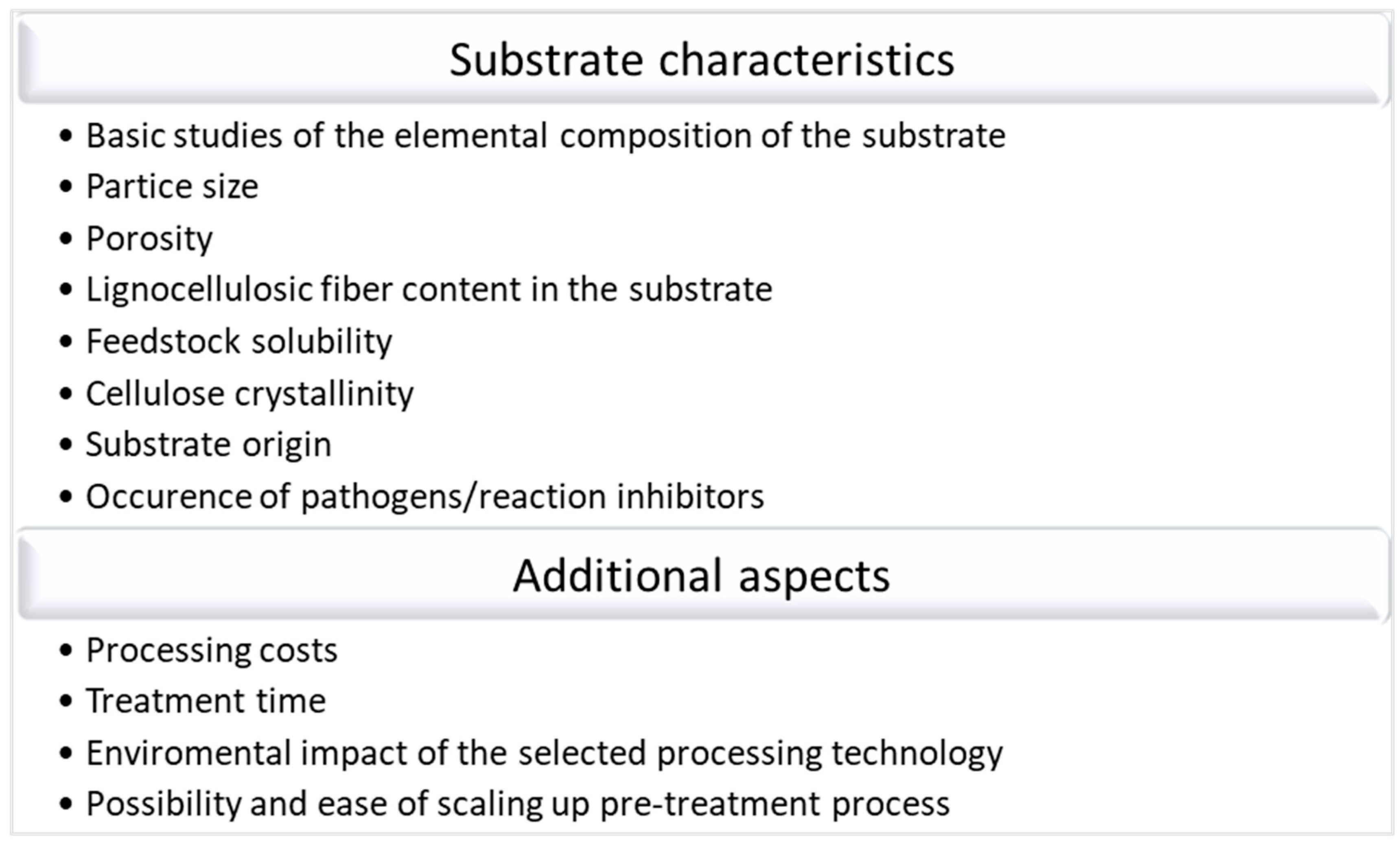Click the Substrate characteristics header
The image size is (1400, 845).
701,60
